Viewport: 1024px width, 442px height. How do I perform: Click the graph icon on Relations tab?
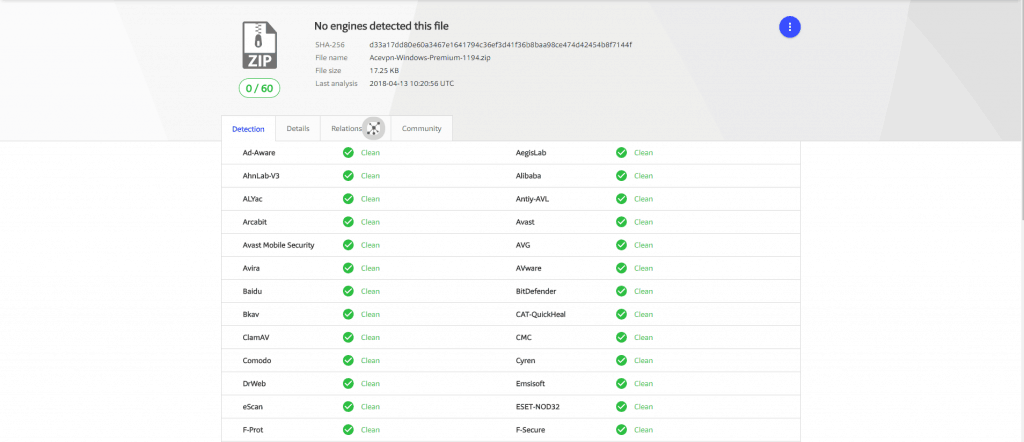point(374,128)
